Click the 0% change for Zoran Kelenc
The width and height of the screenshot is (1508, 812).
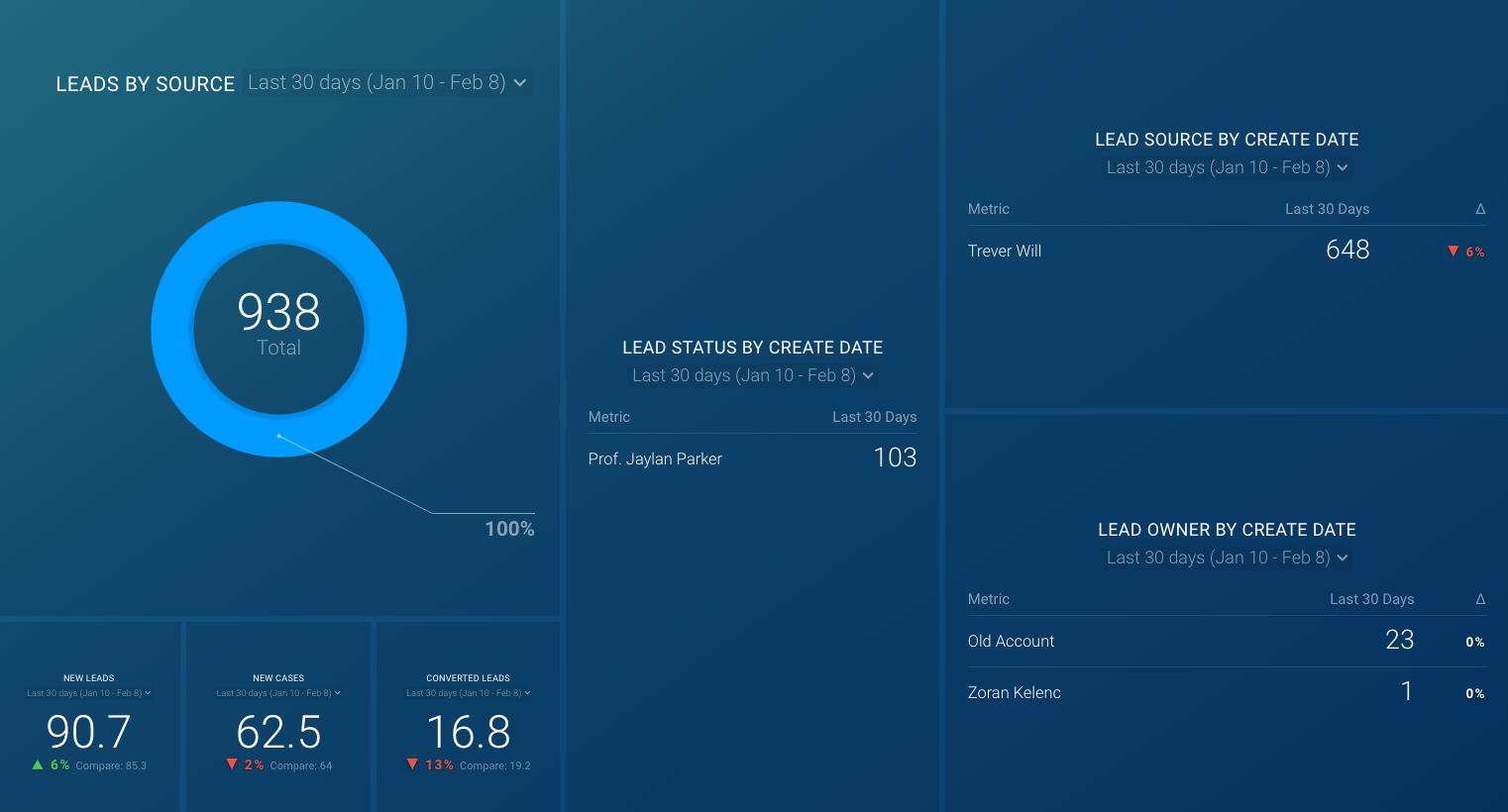pyautogui.click(x=1474, y=694)
